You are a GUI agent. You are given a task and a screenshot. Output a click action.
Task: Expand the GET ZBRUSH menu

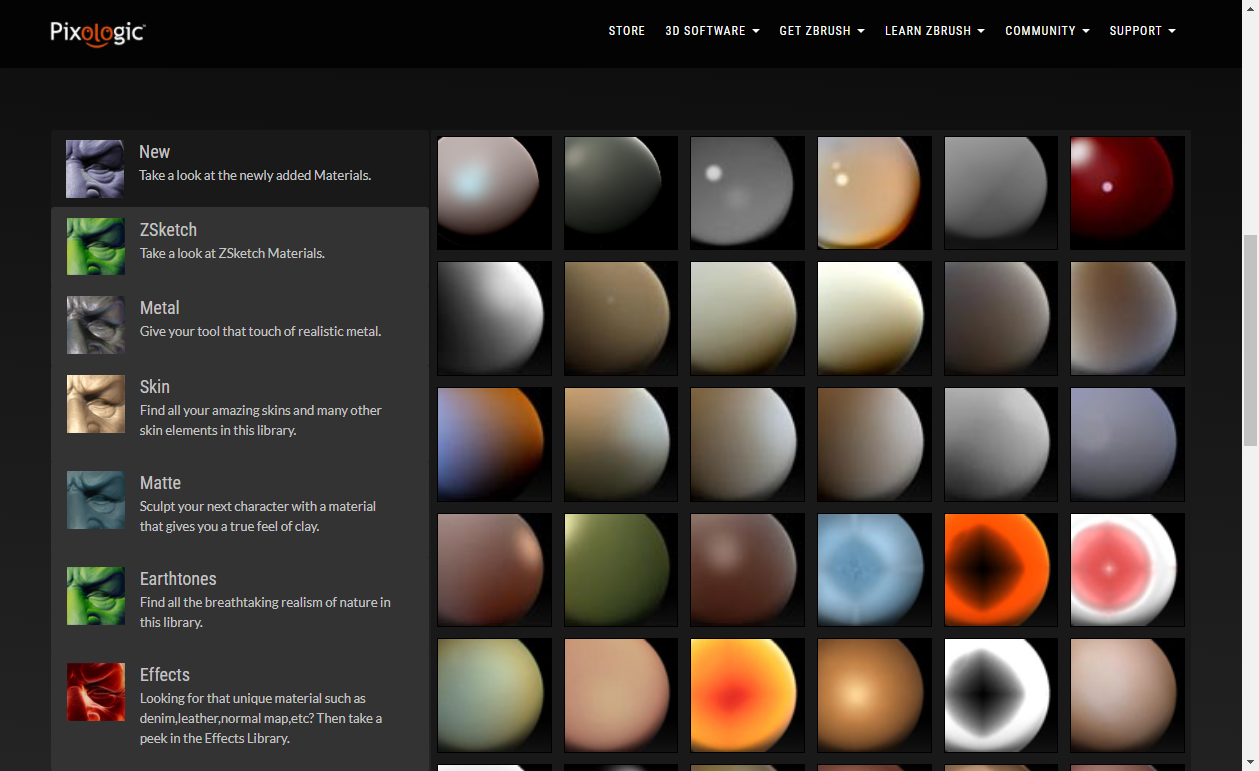click(x=822, y=31)
